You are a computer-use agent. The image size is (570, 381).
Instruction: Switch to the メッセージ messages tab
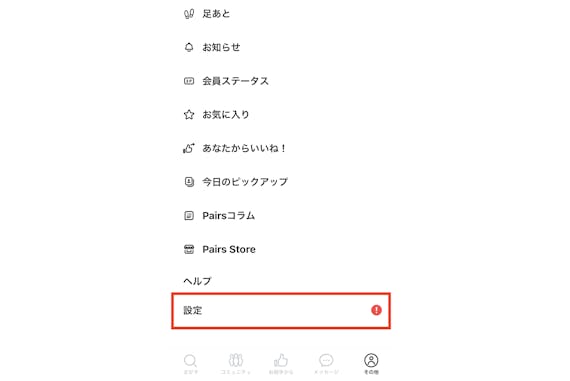pos(326,364)
